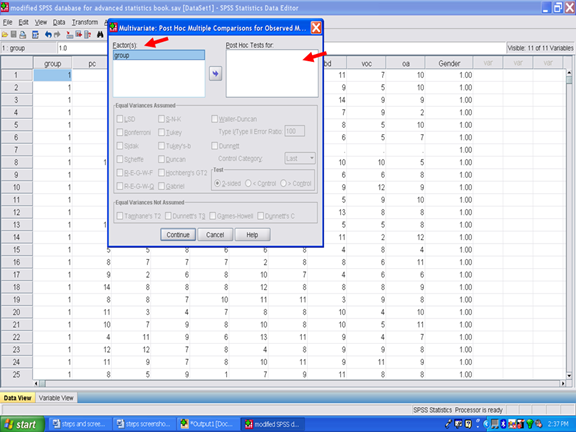
Task: Click the Windows Start button
Action: coord(22,424)
